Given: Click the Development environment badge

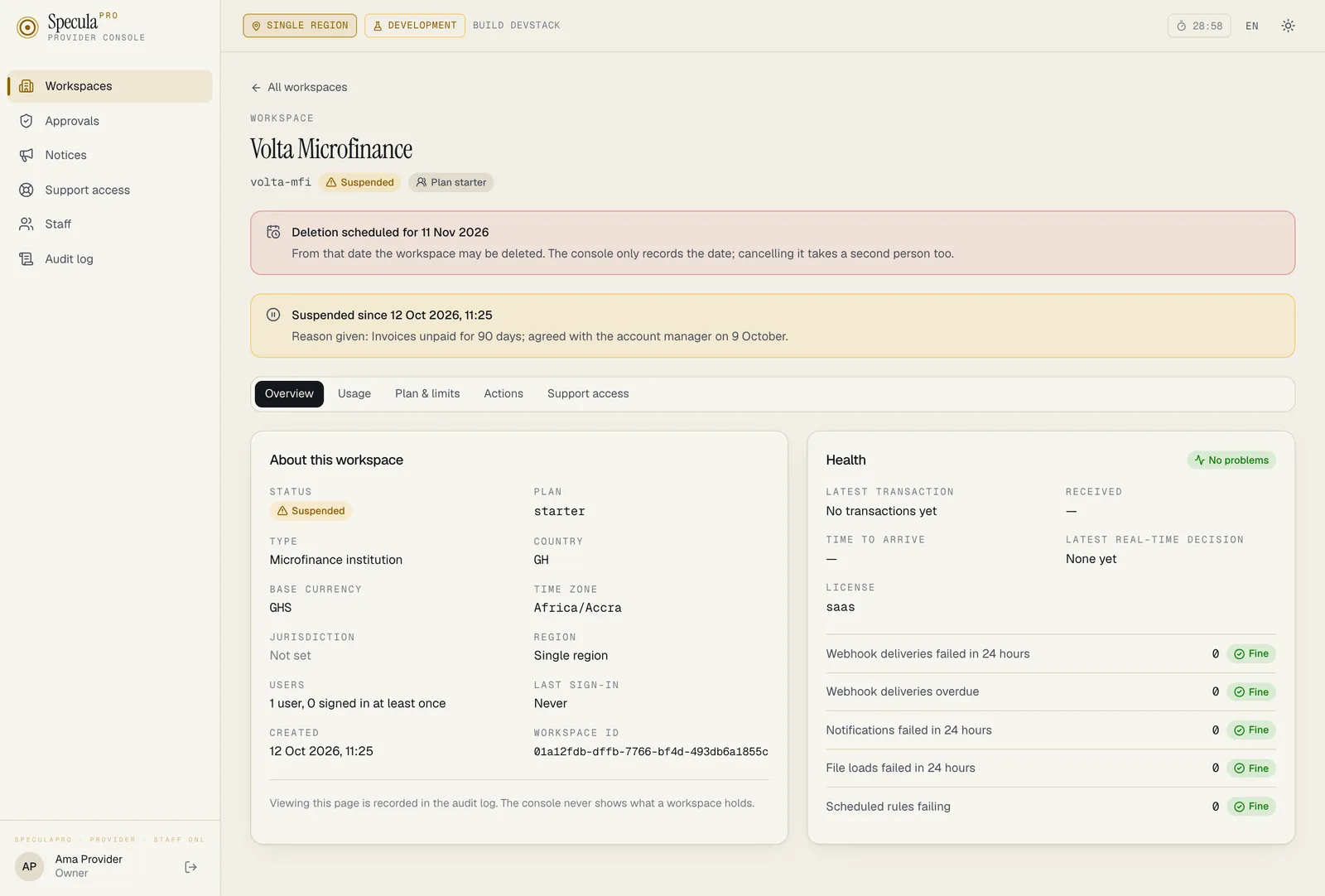Looking at the screenshot, I should (415, 26).
